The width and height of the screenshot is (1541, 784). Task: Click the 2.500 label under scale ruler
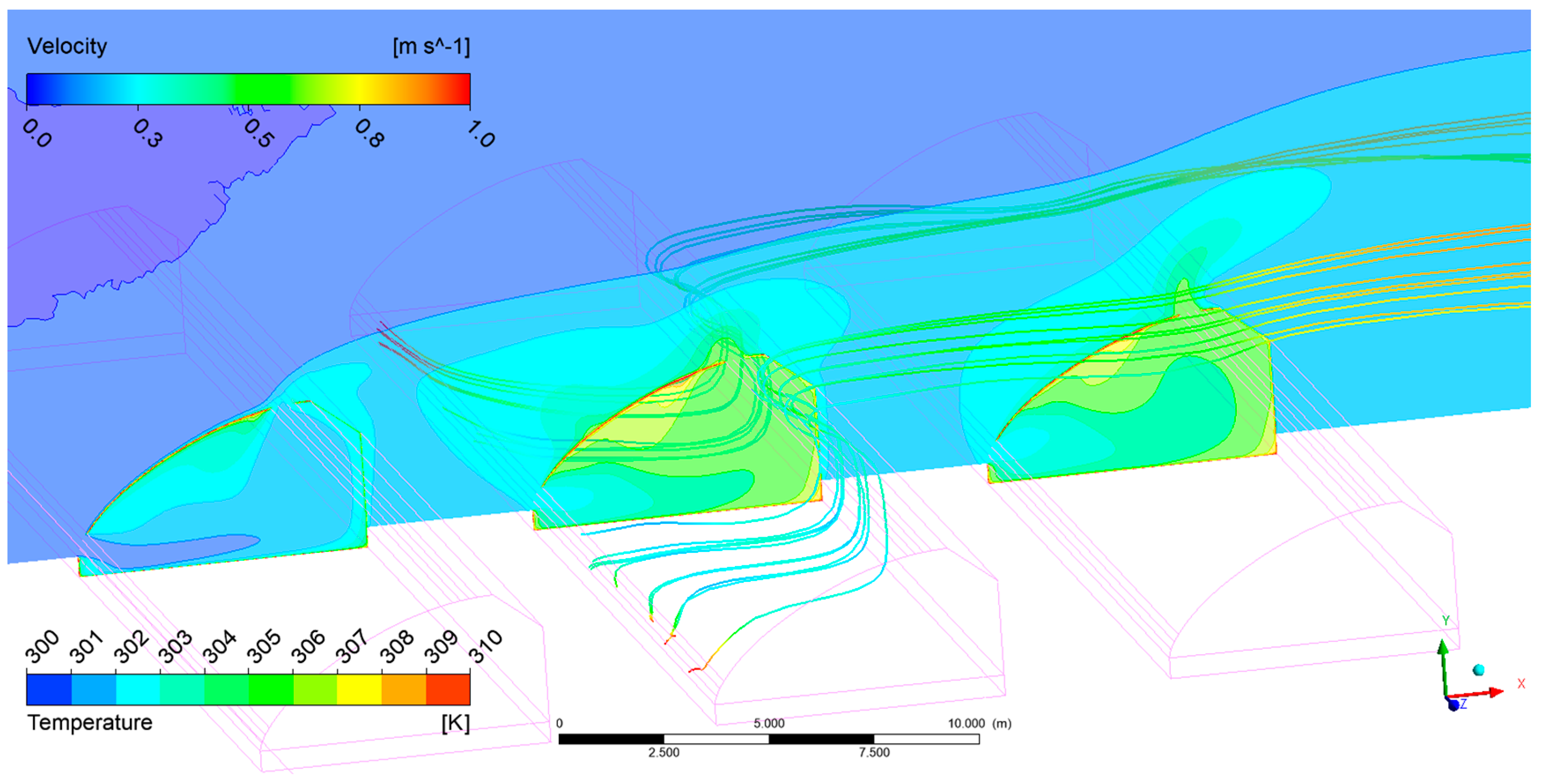tap(664, 753)
